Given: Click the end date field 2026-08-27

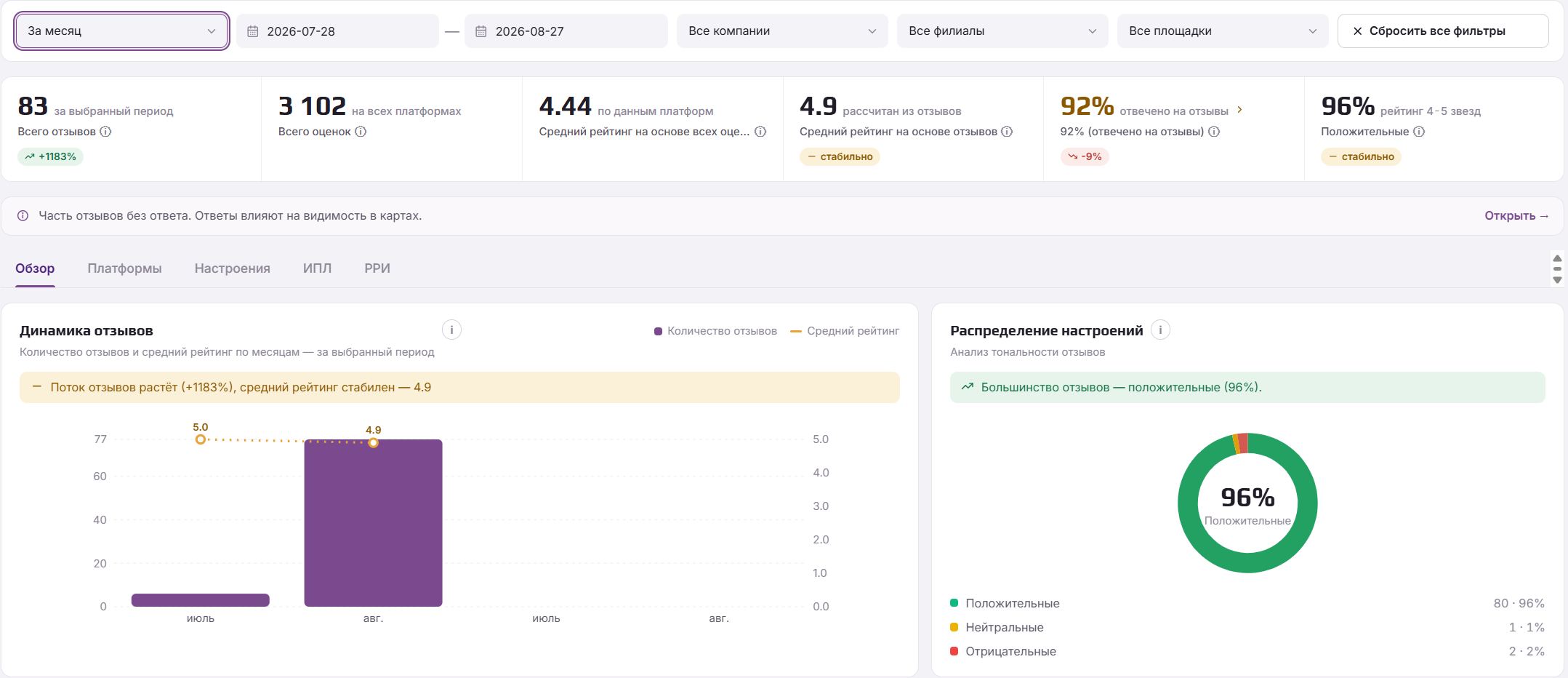Looking at the screenshot, I should coord(566,31).
